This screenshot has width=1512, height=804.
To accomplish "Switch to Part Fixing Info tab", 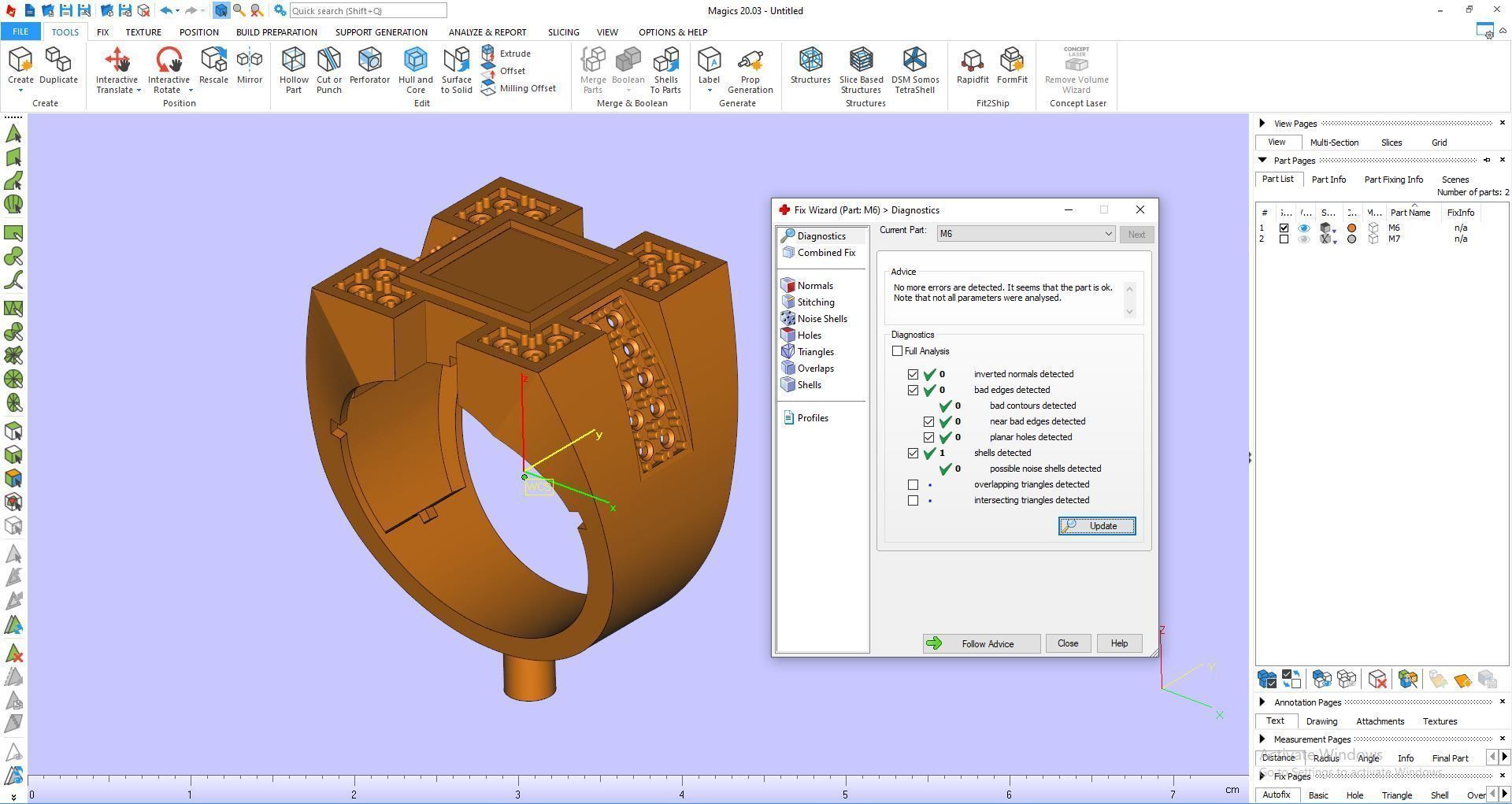I will click(1393, 180).
